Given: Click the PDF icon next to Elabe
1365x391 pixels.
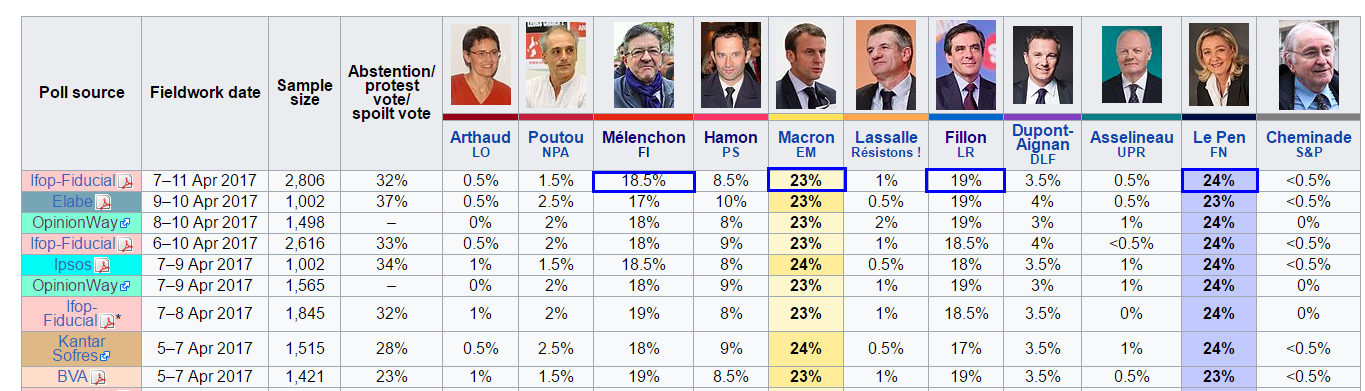Looking at the screenshot, I should 102,203.
